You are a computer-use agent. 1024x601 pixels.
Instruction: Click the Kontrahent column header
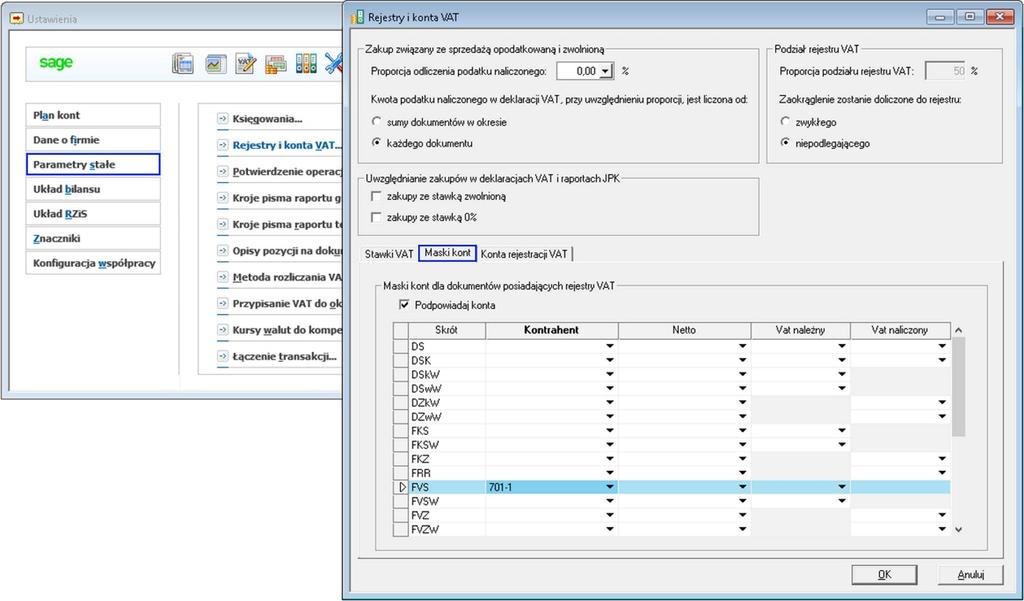click(552, 330)
